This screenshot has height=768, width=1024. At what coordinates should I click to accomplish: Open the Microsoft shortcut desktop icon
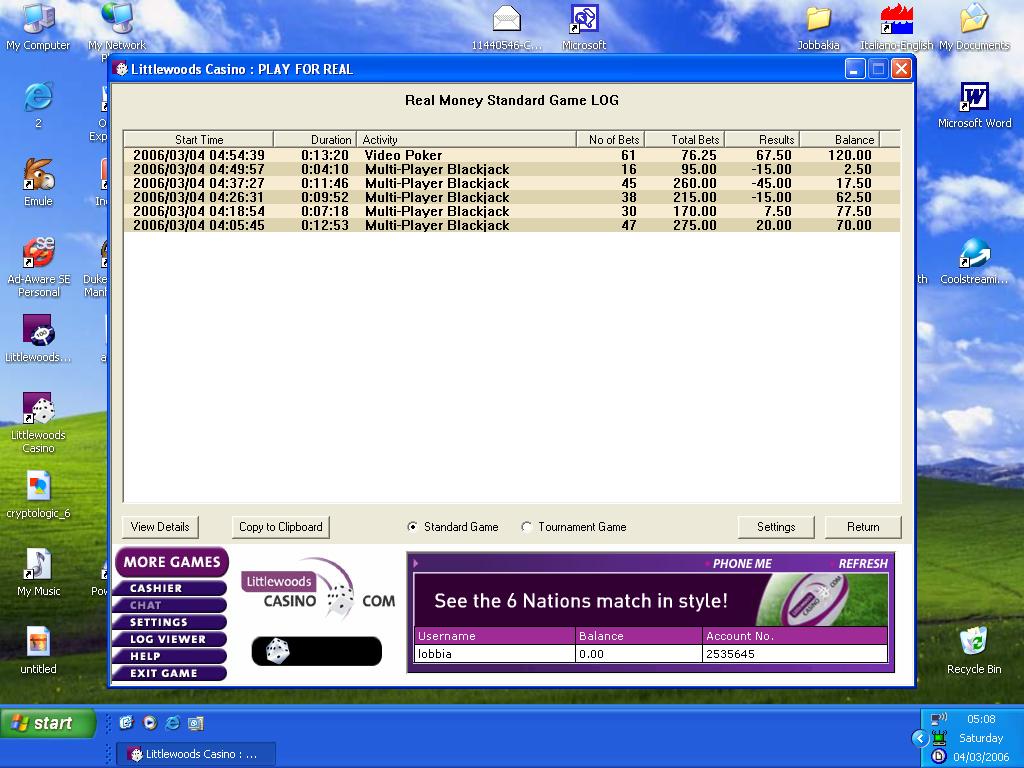point(584,26)
